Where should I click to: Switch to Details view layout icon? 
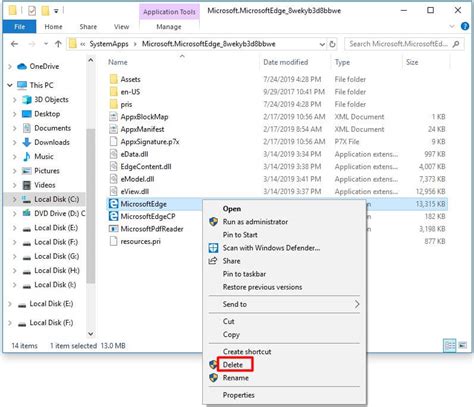449,346
